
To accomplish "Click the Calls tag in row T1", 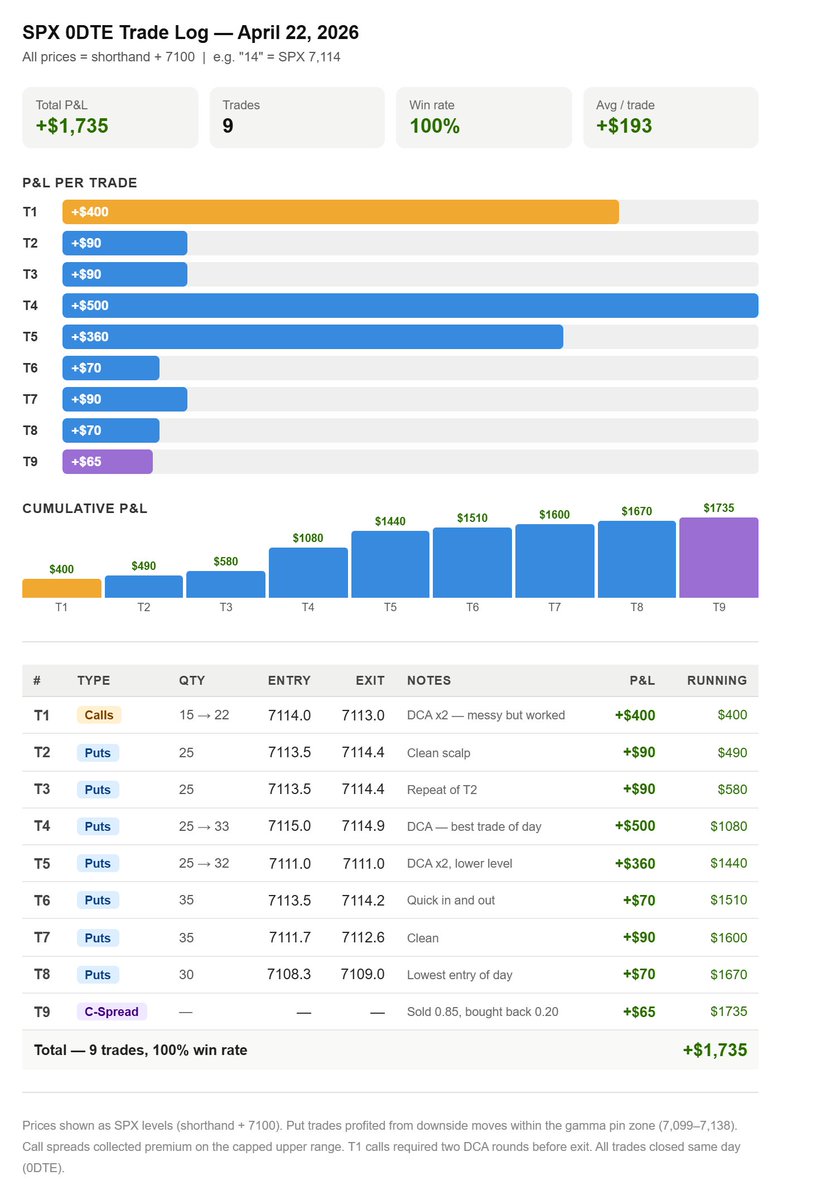I will pos(99,715).
